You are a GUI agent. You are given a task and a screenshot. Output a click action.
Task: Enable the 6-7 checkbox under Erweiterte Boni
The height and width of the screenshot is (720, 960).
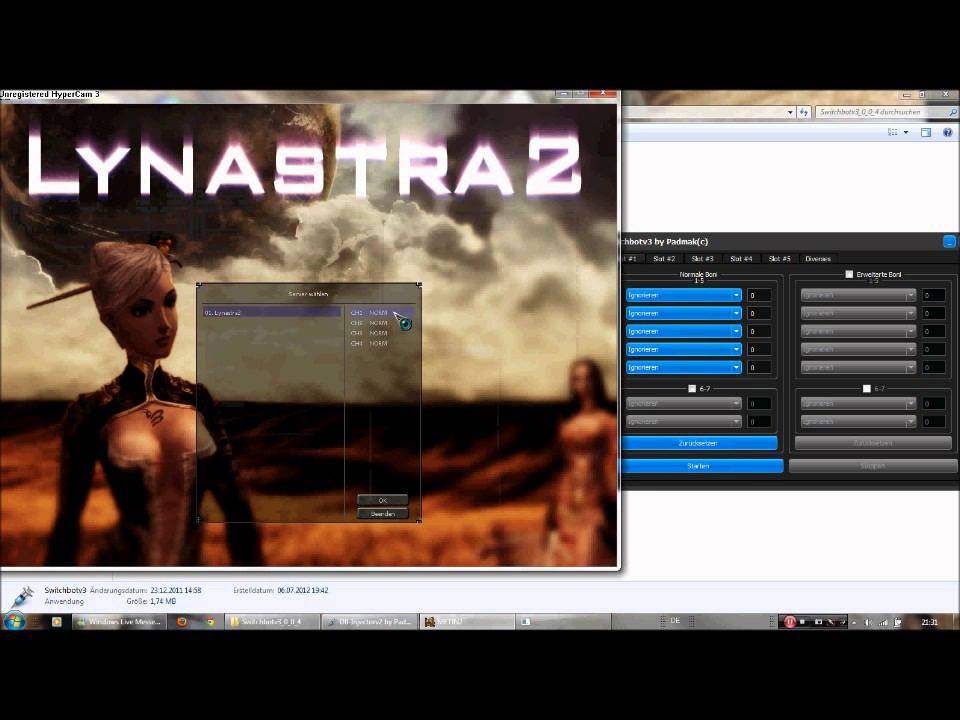pos(866,388)
